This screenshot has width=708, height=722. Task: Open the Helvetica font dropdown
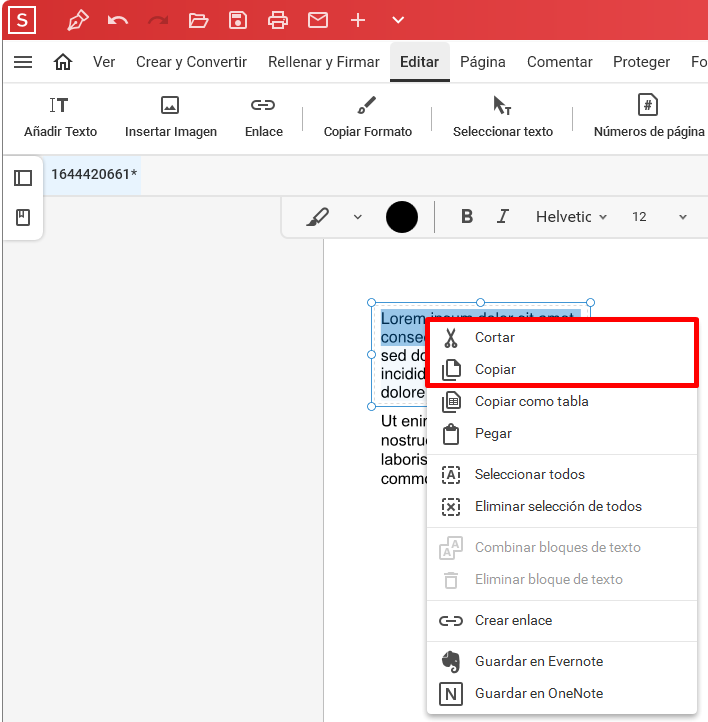point(571,217)
